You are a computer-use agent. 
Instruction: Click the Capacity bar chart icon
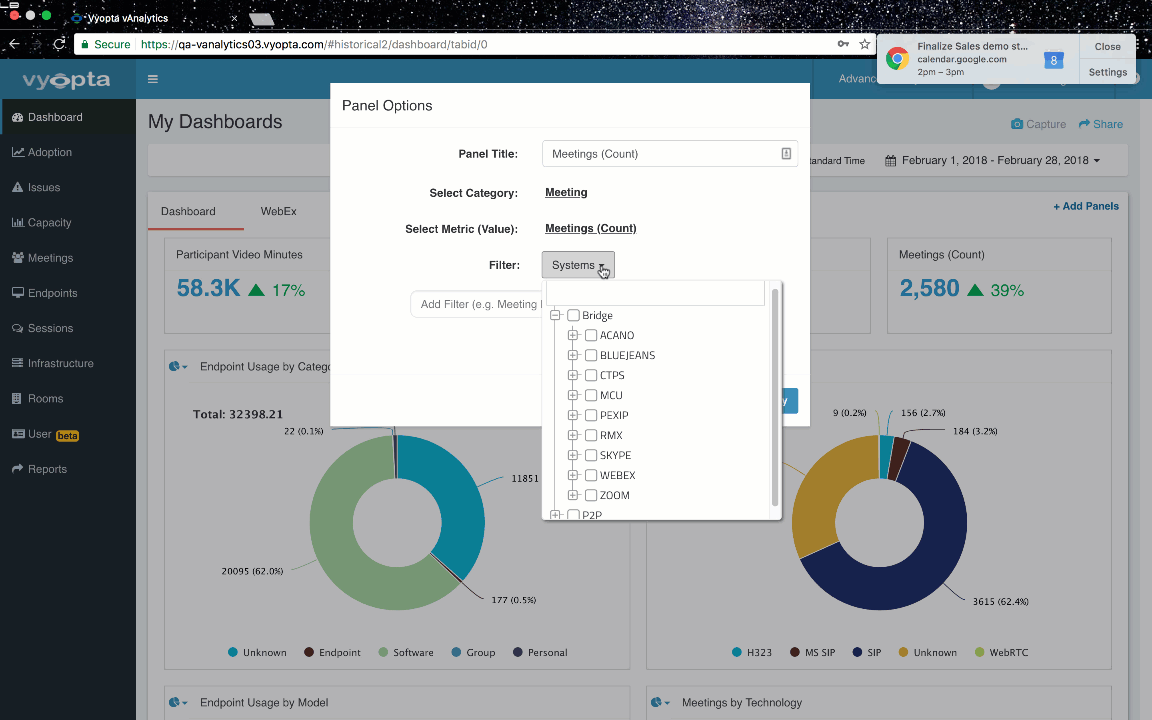[18, 223]
